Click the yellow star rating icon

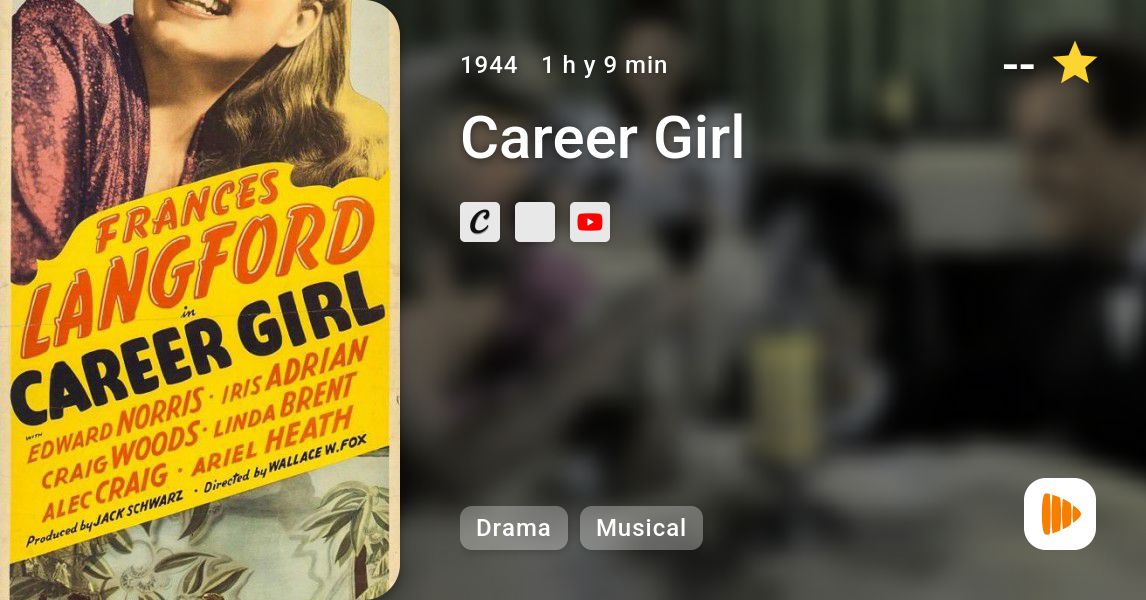1074,64
